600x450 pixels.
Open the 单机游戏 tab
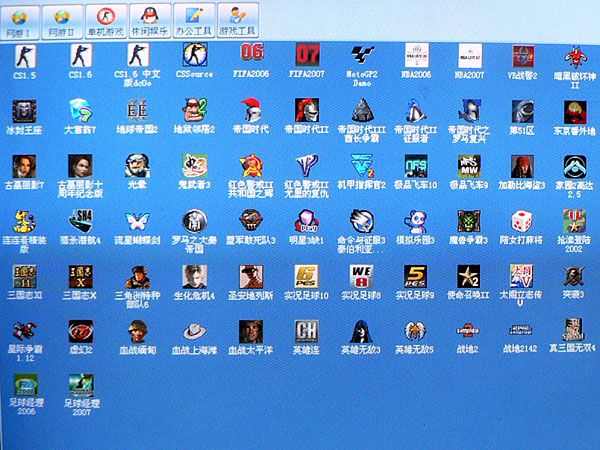pyautogui.click(x=107, y=19)
